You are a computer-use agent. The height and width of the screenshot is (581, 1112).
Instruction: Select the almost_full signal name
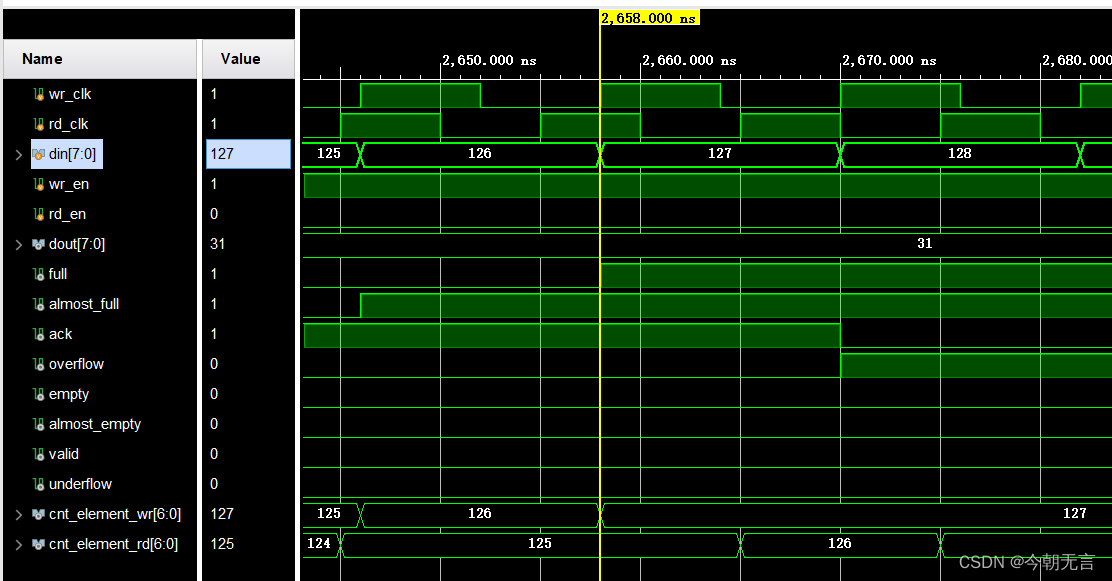click(x=84, y=304)
